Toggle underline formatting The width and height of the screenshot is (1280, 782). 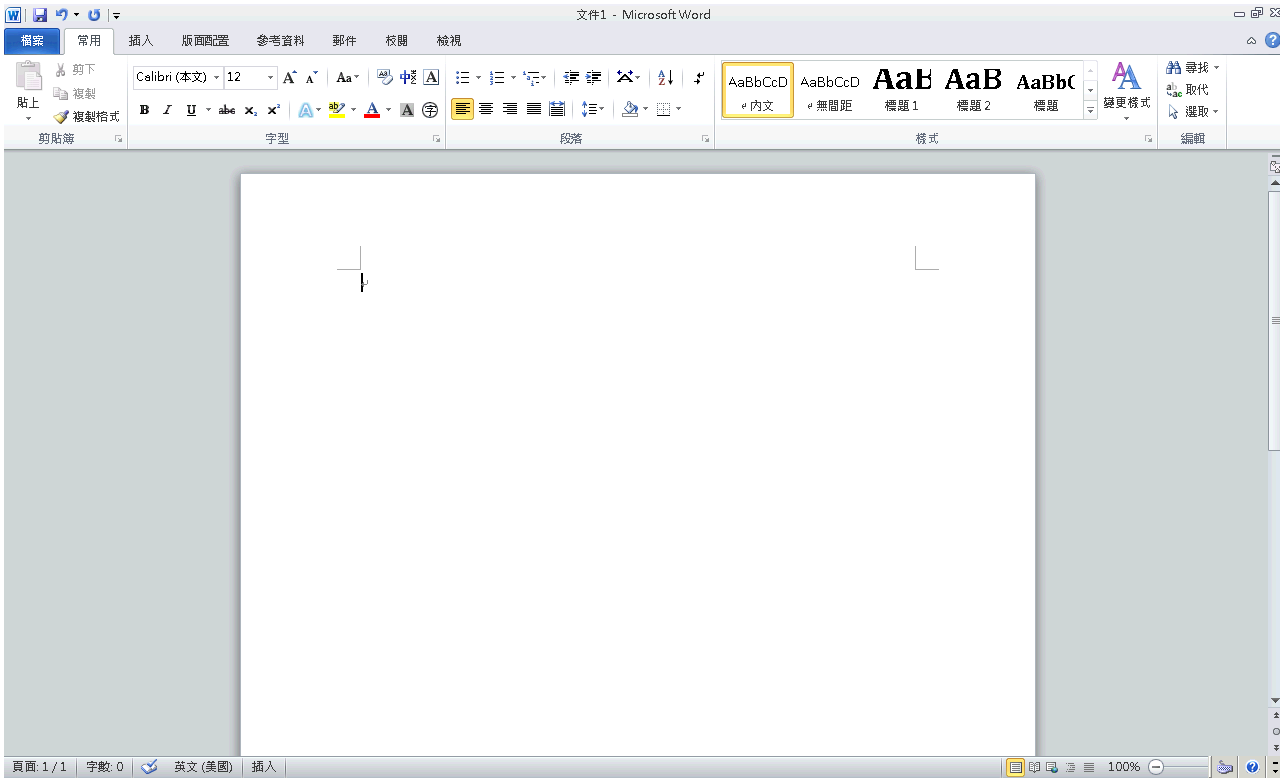pos(191,110)
